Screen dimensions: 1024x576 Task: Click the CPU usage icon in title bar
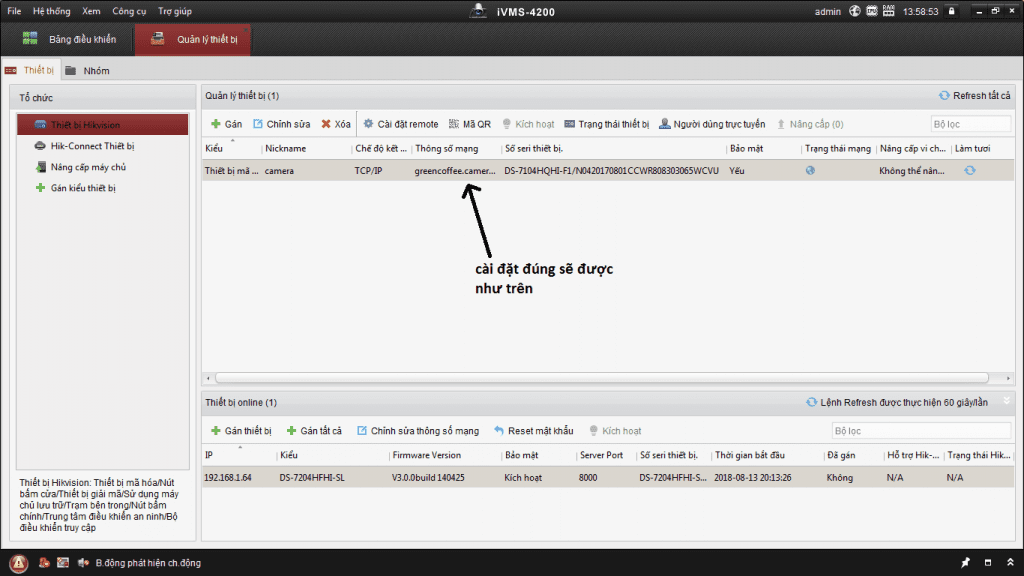(872, 11)
